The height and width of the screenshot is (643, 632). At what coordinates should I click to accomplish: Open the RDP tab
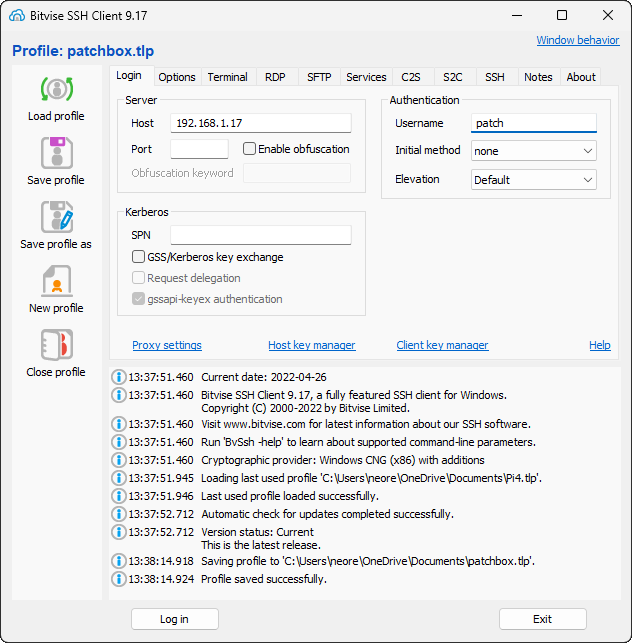click(275, 77)
